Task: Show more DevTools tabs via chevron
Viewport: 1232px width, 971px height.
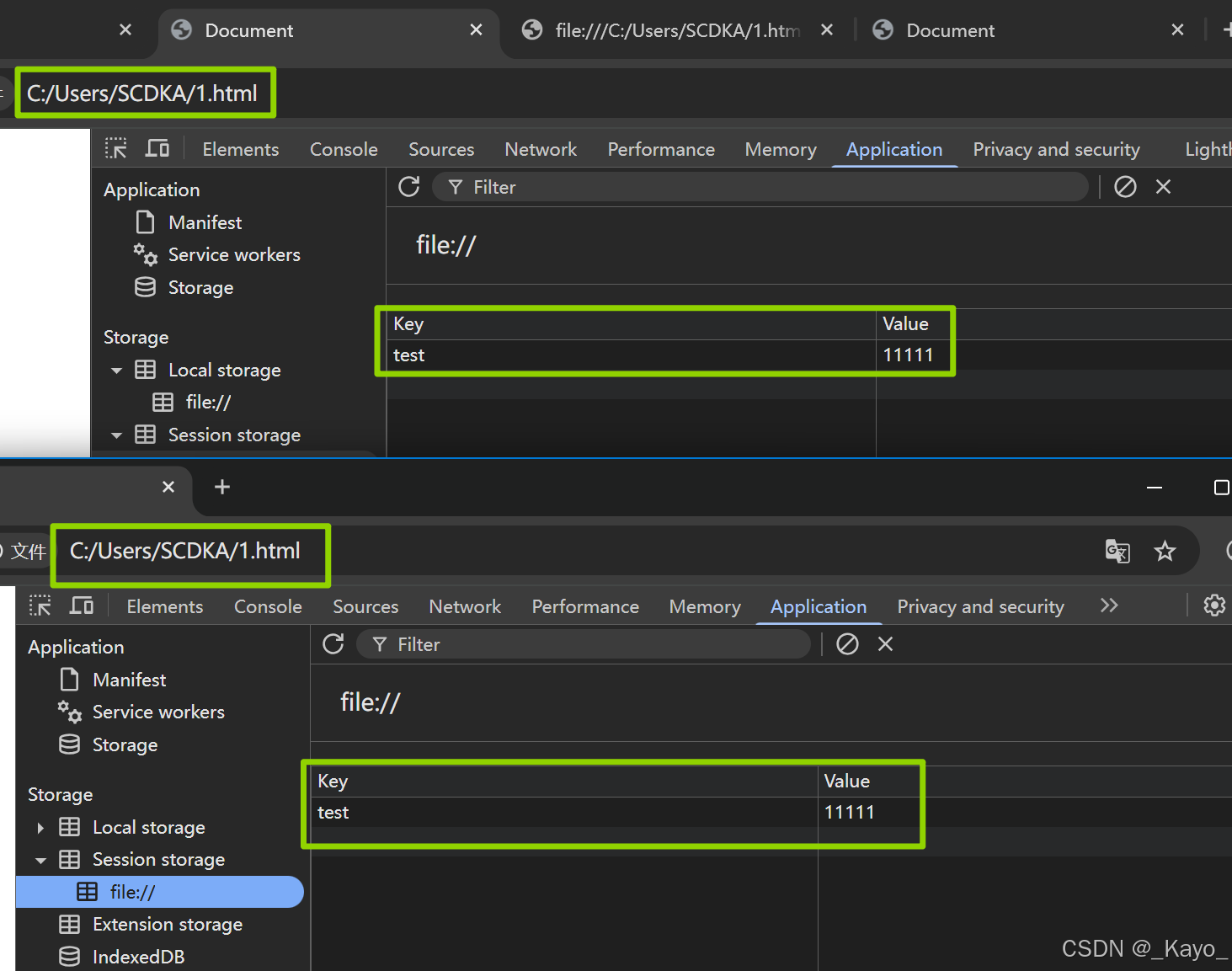Action: click(x=1109, y=606)
